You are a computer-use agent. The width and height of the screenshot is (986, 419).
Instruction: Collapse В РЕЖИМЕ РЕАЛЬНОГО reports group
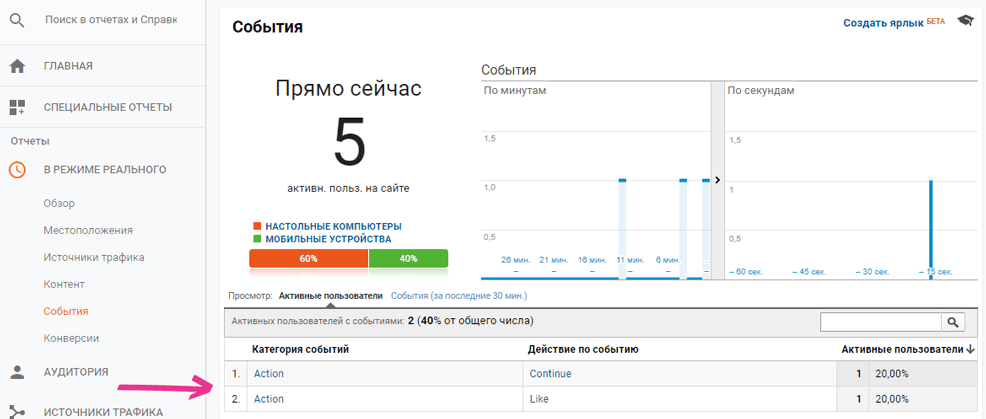pyautogui.click(x=105, y=169)
